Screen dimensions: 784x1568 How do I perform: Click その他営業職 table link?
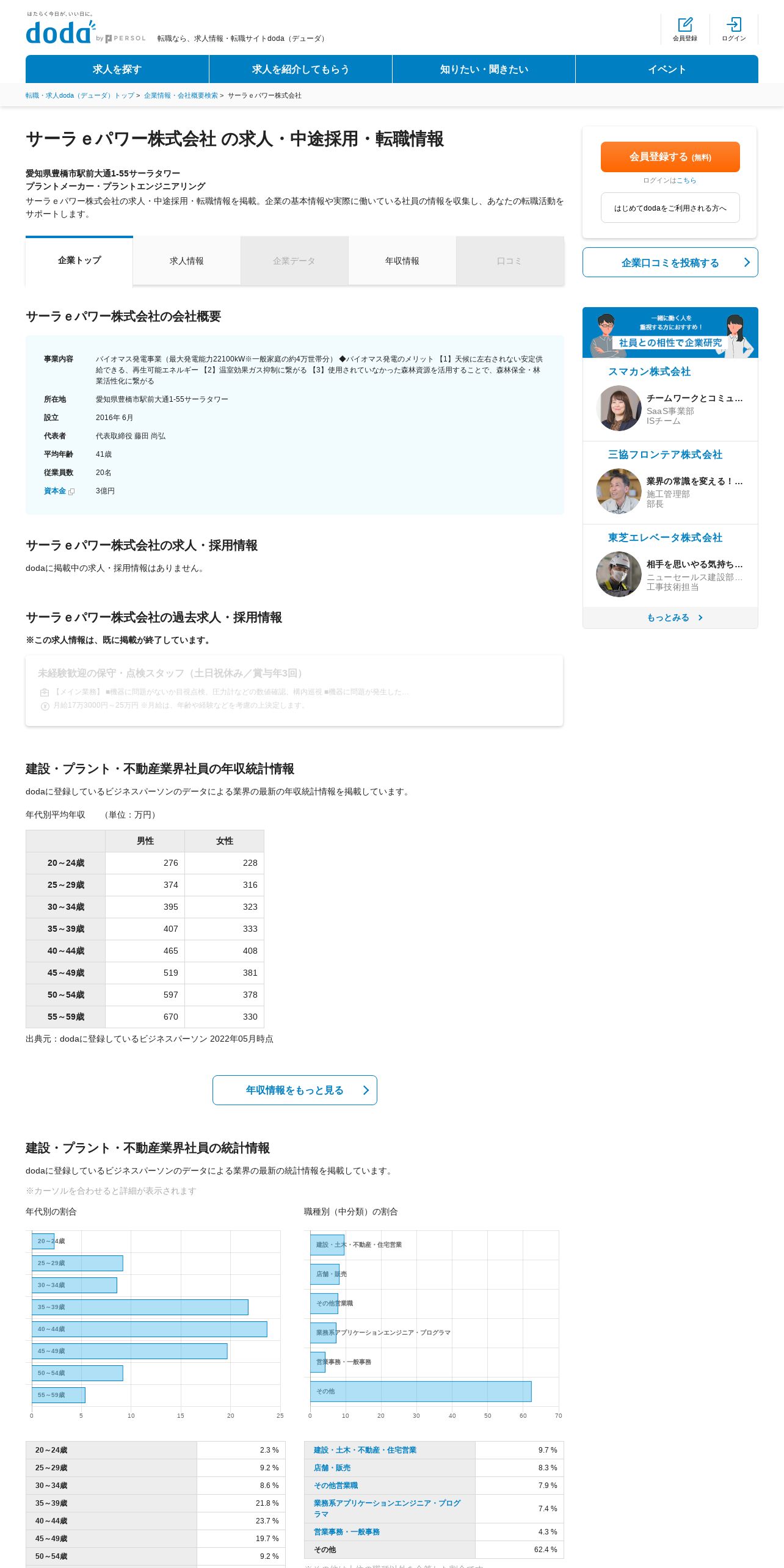336,1486
